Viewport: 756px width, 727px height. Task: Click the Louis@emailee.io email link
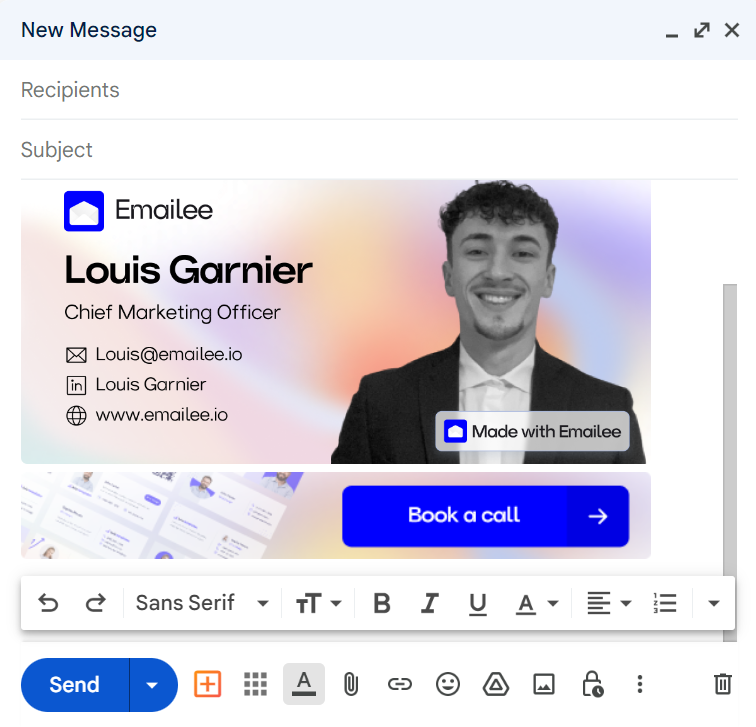point(169,354)
